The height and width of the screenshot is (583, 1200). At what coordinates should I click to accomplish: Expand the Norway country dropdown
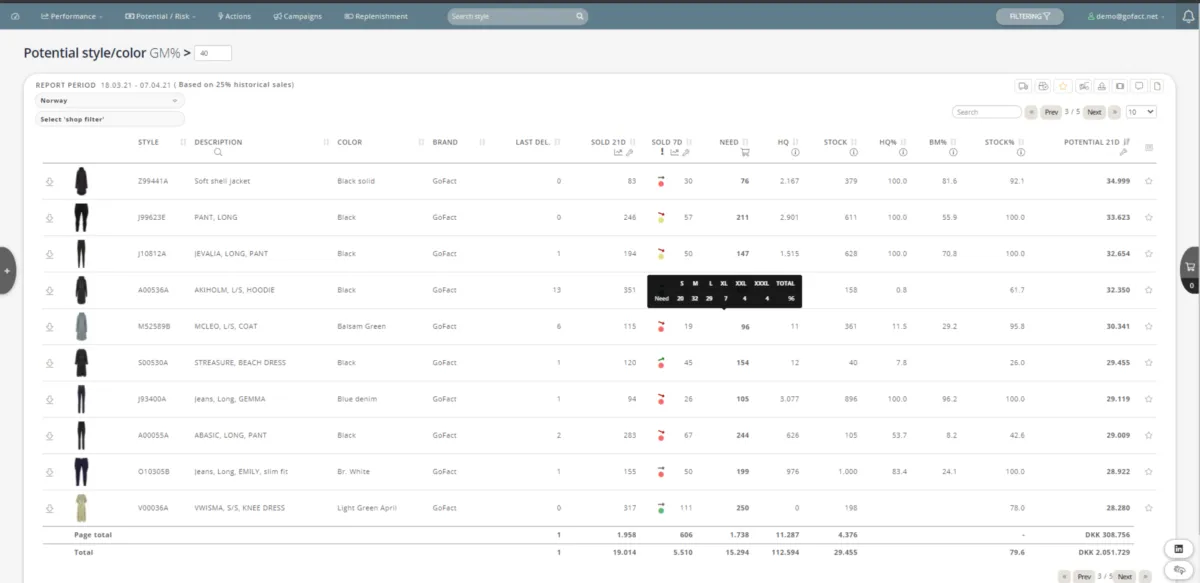110,101
